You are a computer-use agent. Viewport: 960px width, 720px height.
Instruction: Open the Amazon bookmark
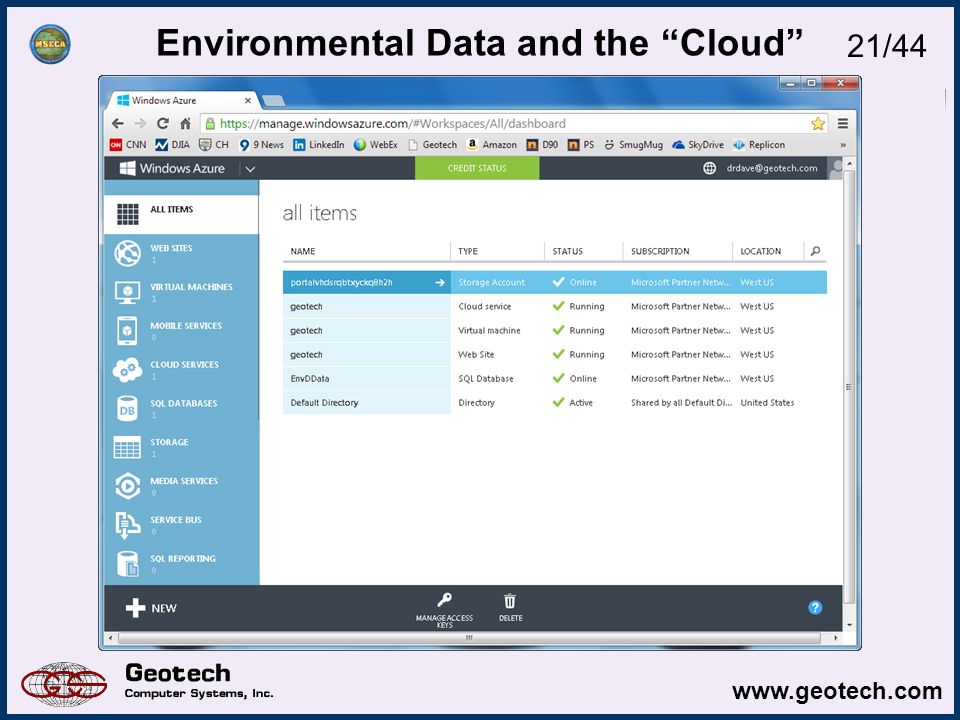(x=491, y=144)
